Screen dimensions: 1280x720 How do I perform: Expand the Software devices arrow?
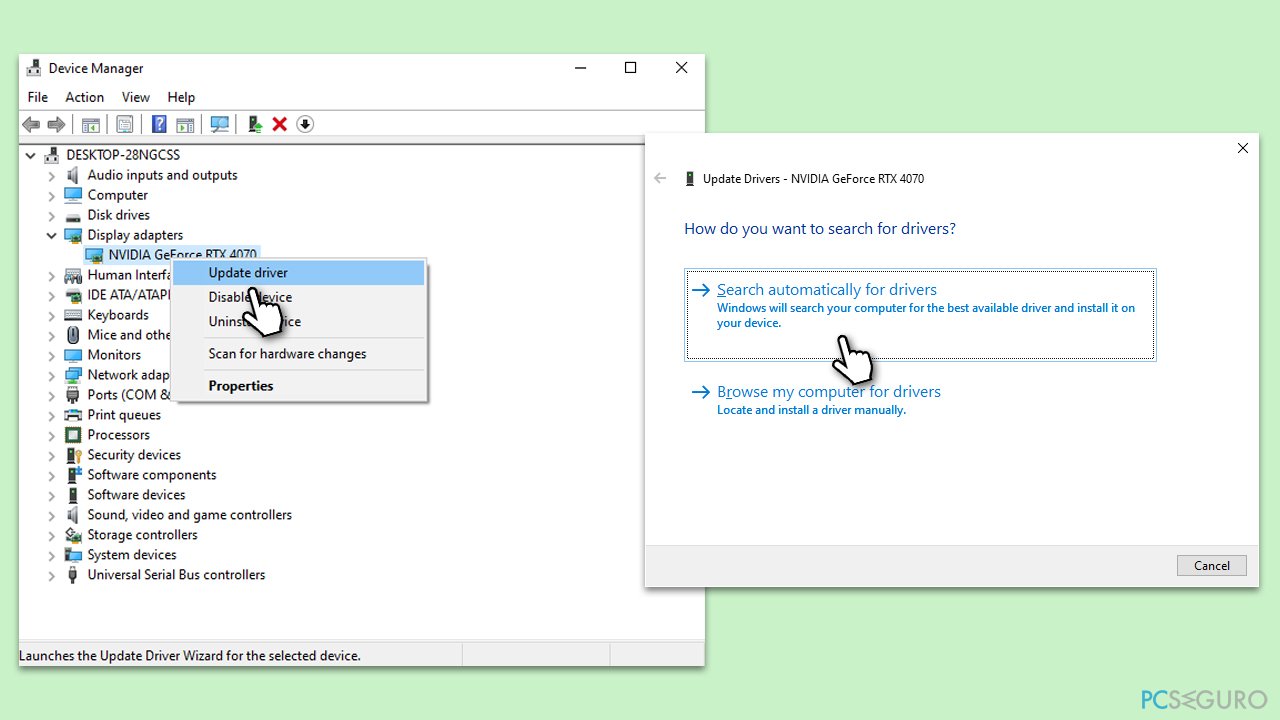[52, 495]
